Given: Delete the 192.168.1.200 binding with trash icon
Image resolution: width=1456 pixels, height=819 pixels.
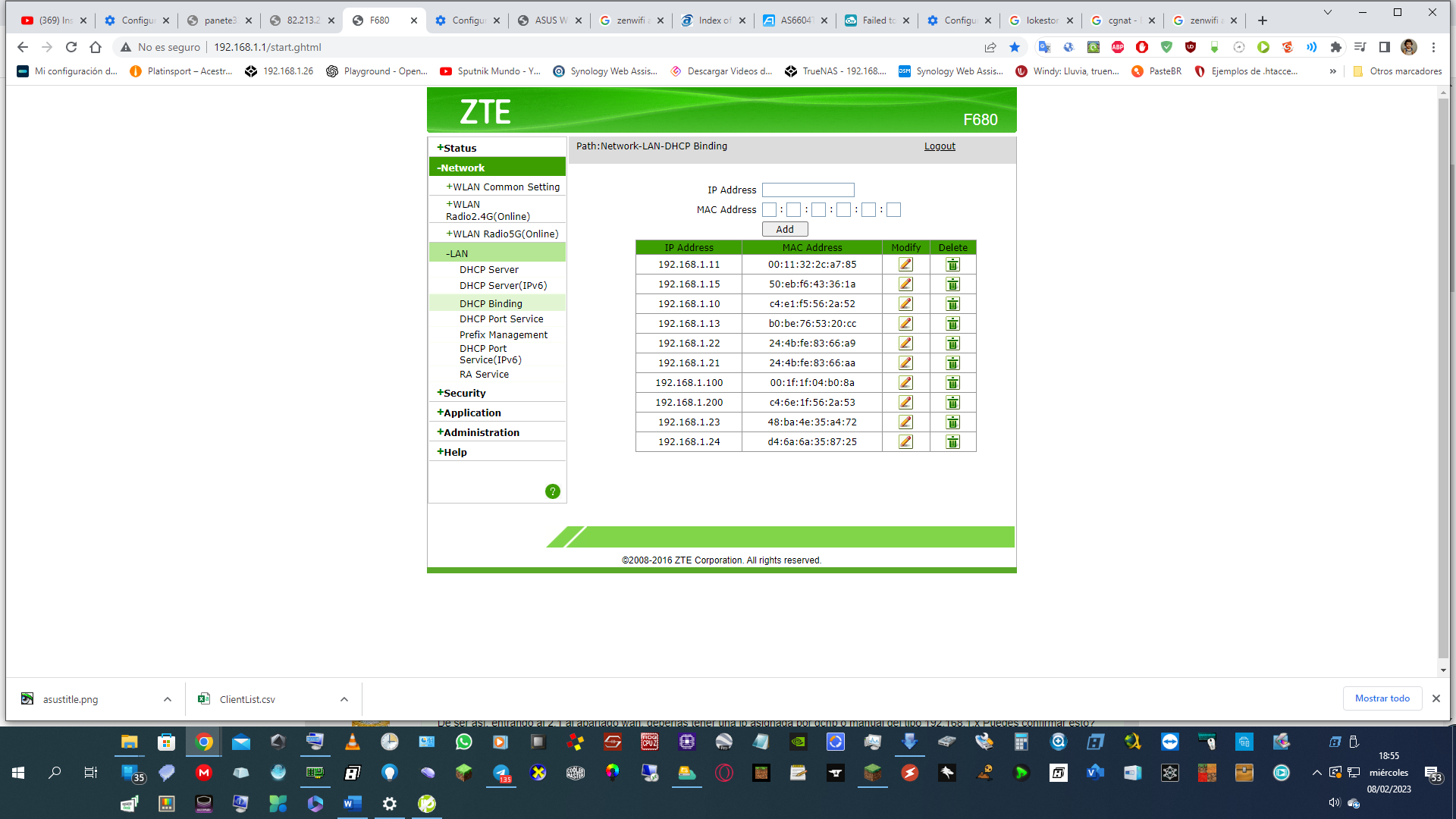Looking at the screenshot, I should click(x=952, y=403).
